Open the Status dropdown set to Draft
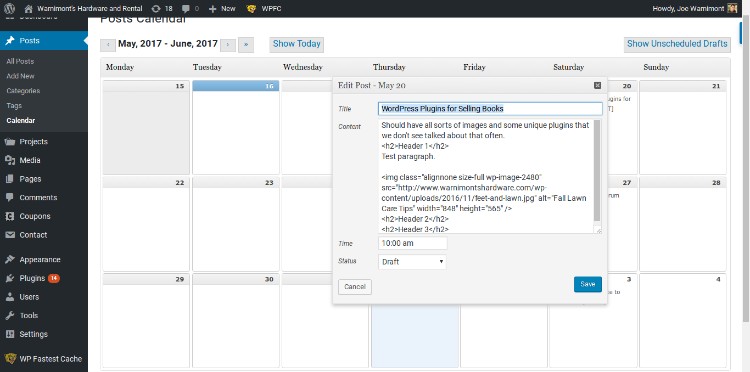The height and width of the screenshot is (372, 750). 412,262
